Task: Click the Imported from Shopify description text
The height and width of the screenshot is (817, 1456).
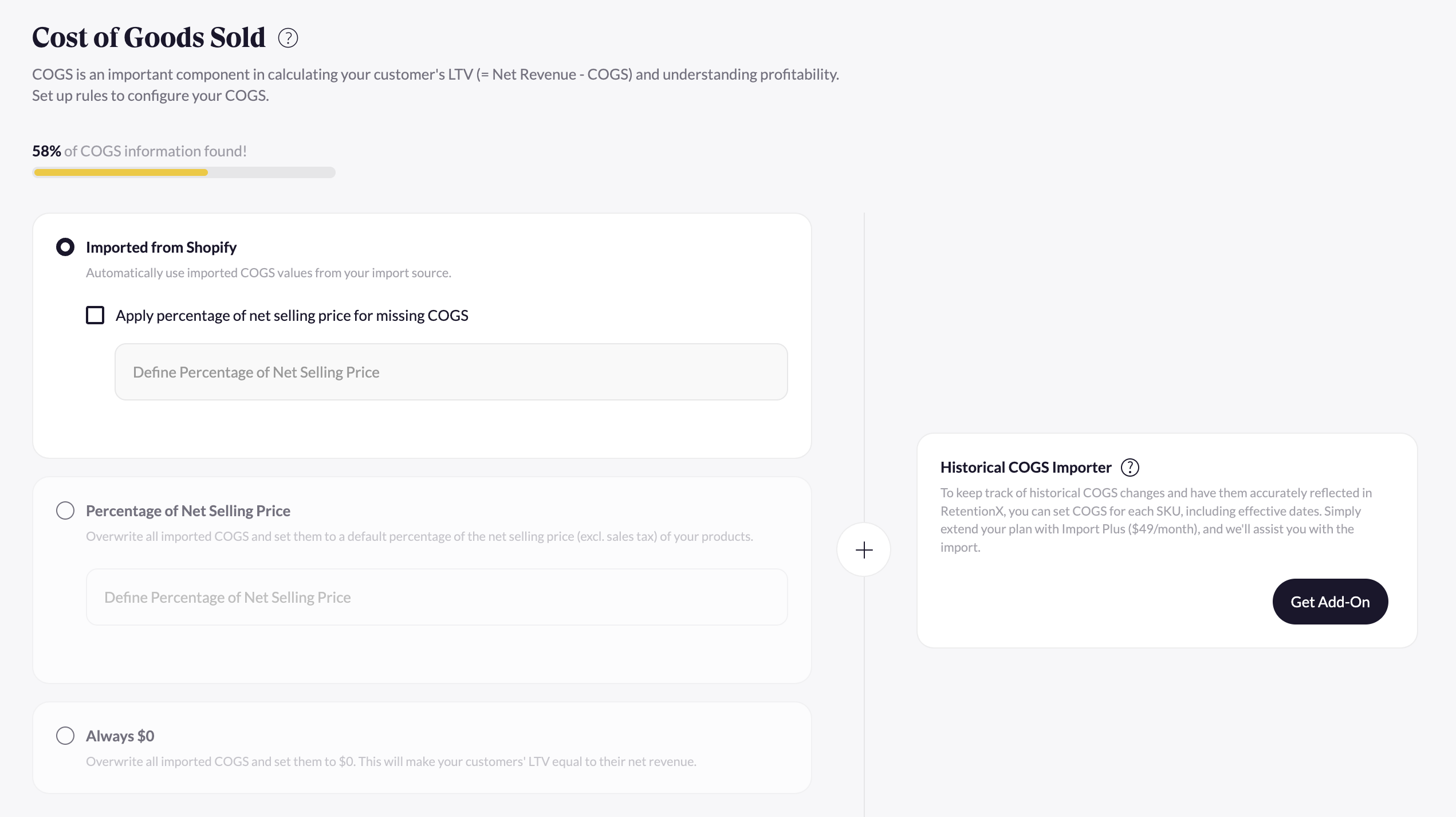Action: click(x=268, y=273)
